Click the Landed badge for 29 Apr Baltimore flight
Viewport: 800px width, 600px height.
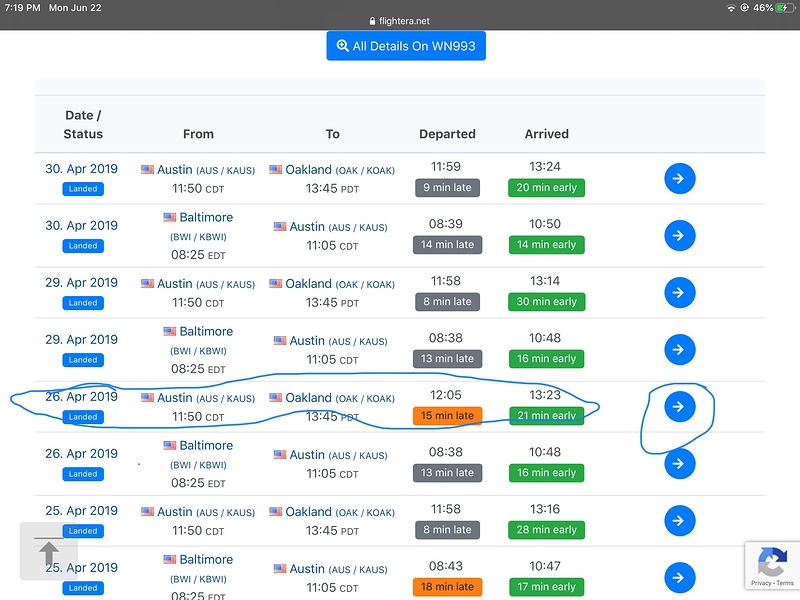click(83, 360)
